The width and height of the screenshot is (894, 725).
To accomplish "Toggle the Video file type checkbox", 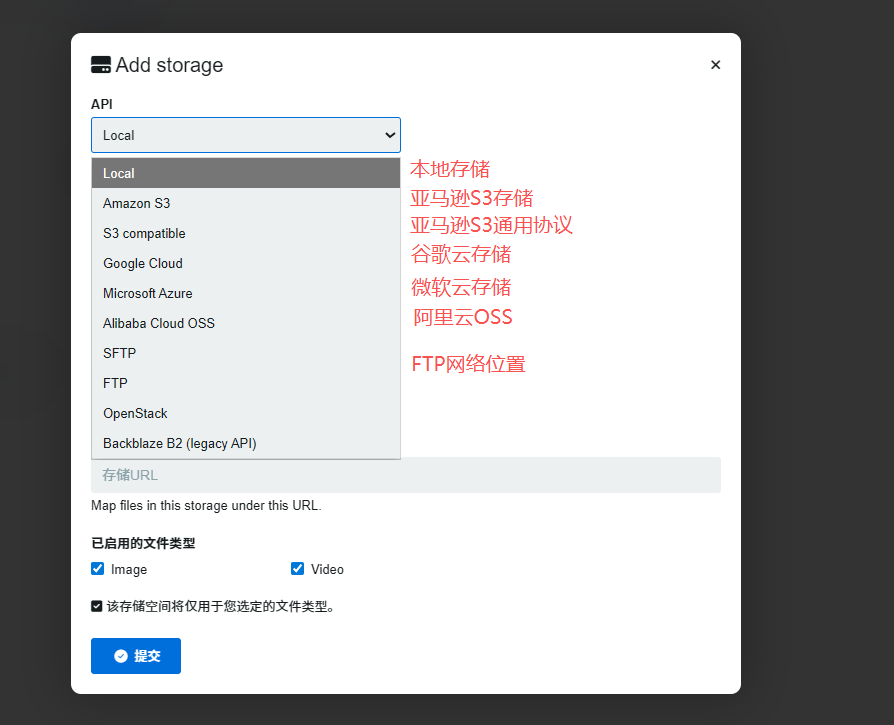I will pos(297,568).
